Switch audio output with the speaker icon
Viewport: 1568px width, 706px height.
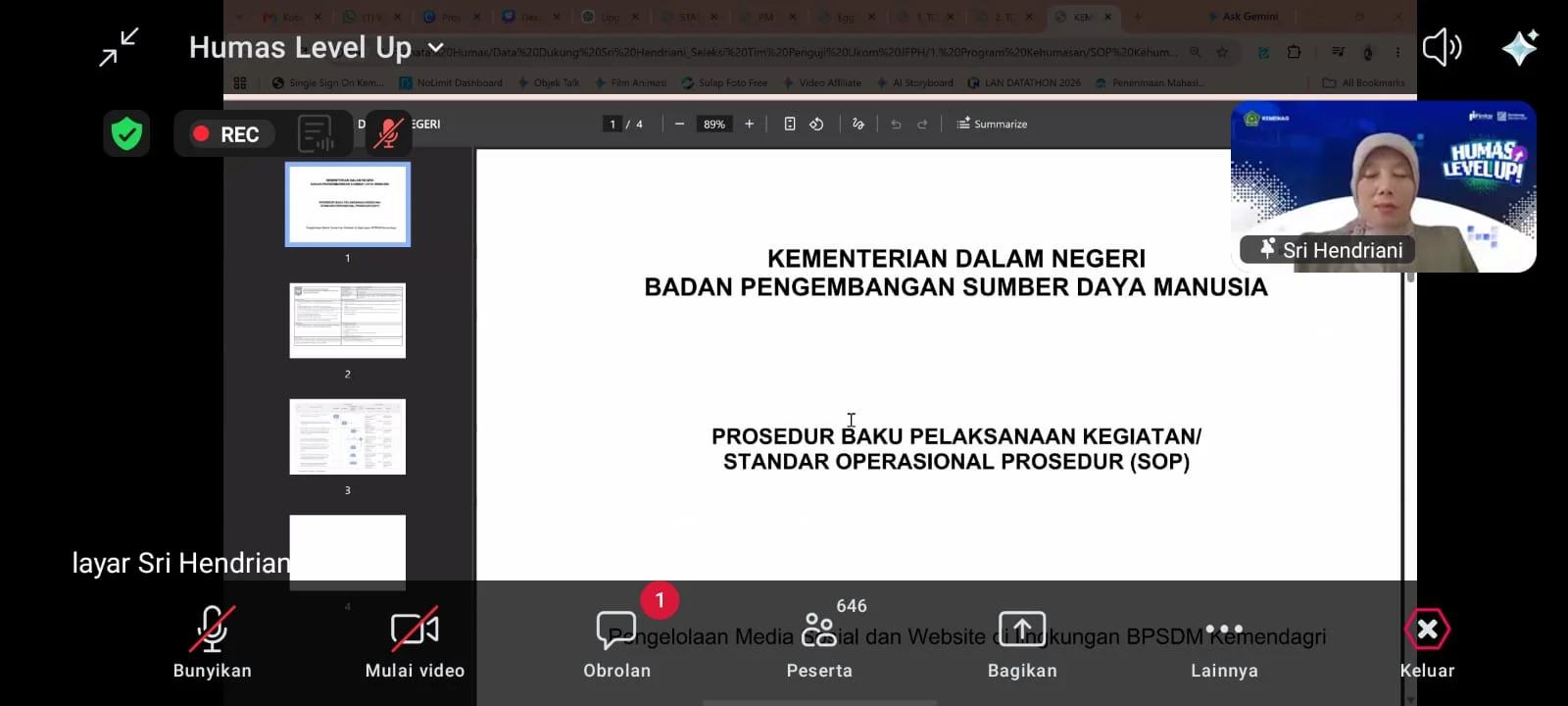(1442, 47)
